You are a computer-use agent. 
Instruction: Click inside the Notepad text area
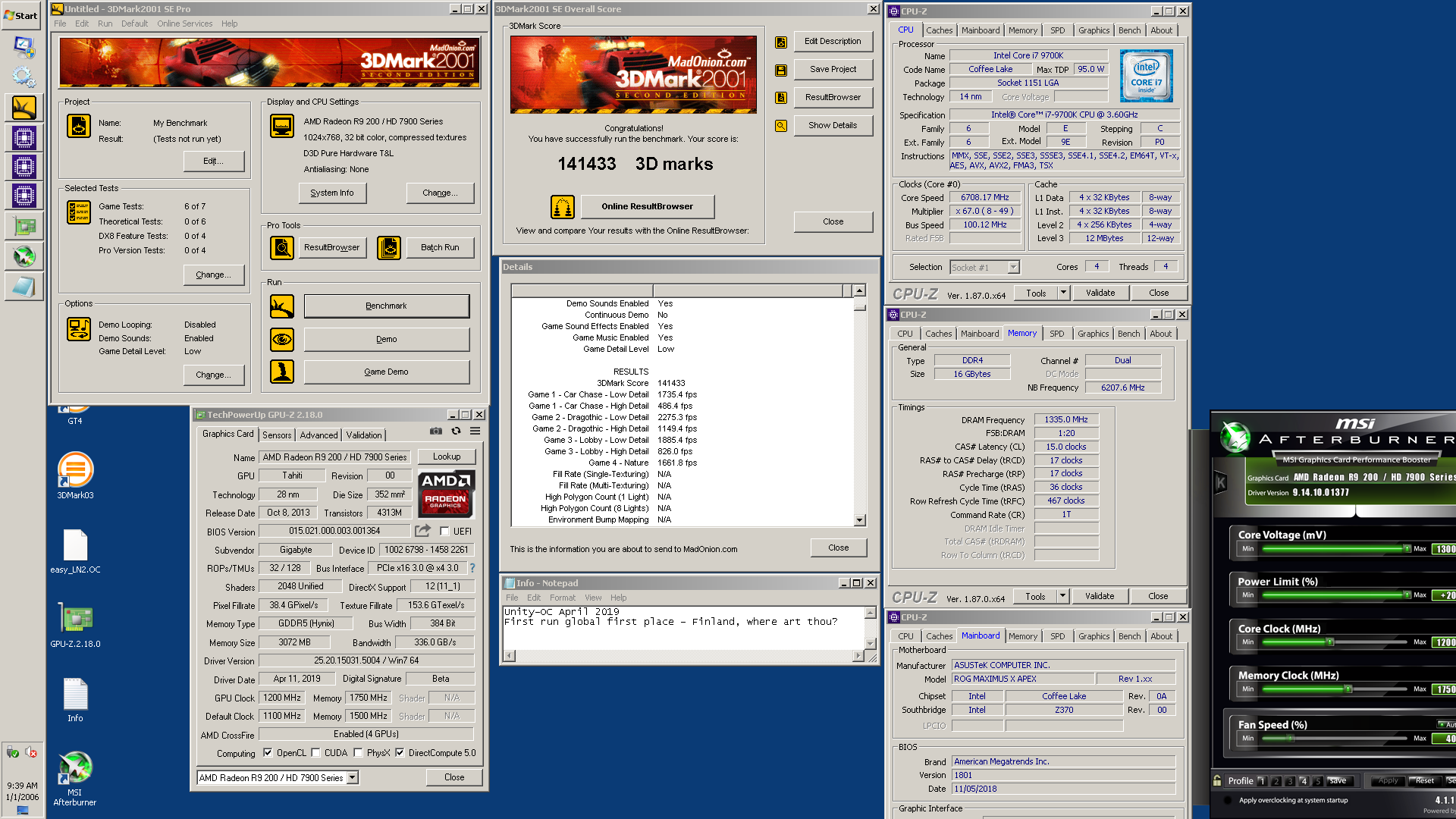coord(683,627)
